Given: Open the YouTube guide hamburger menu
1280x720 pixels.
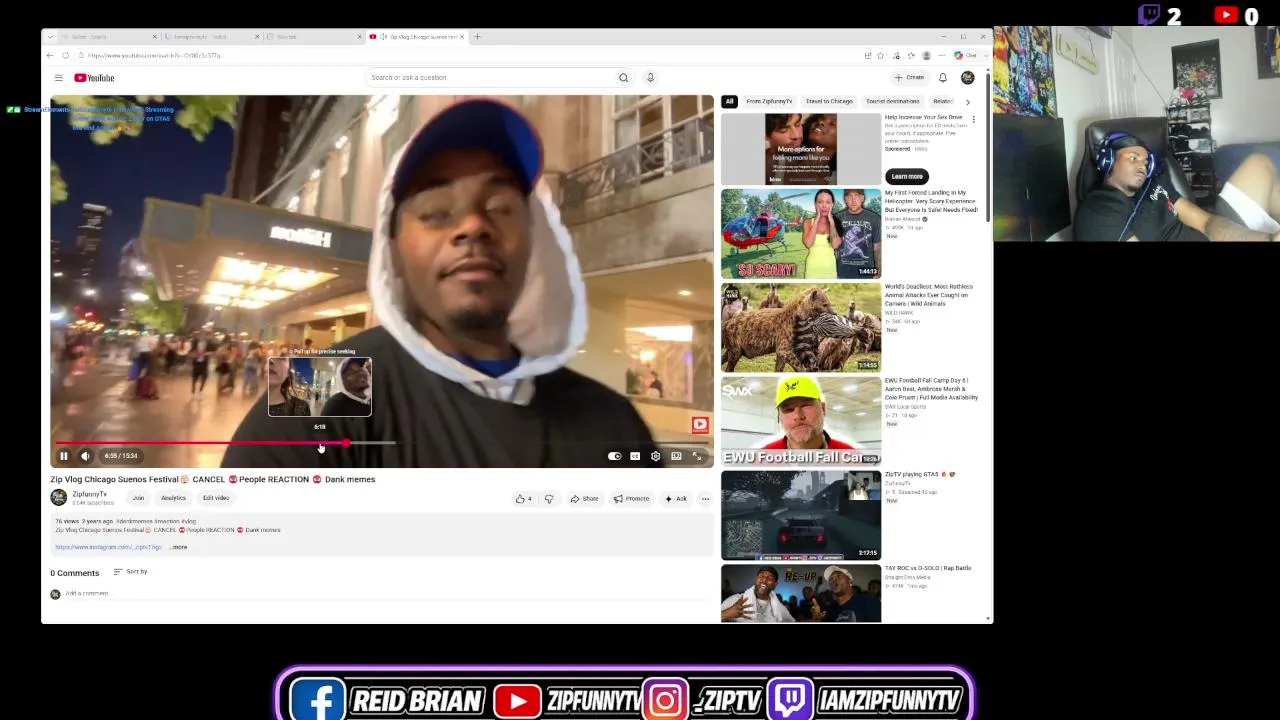Looking at the screenshot, I should click(58, 78).
